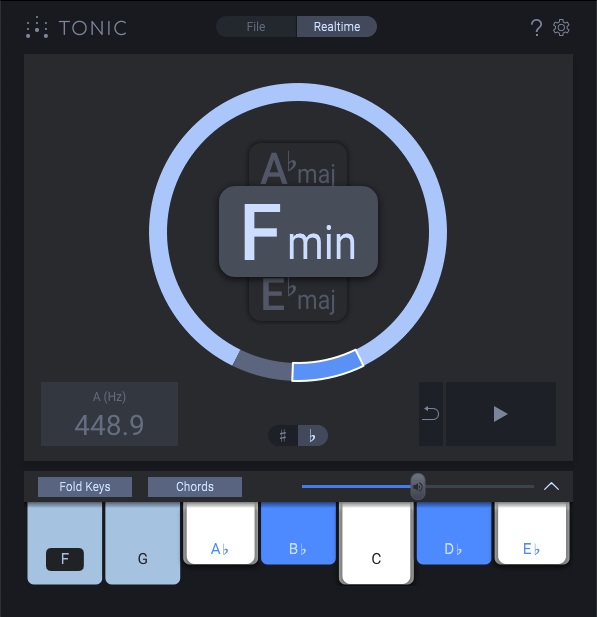597x617 pixels.
Task: Play the Bb piano key
Action: point(298,533)
